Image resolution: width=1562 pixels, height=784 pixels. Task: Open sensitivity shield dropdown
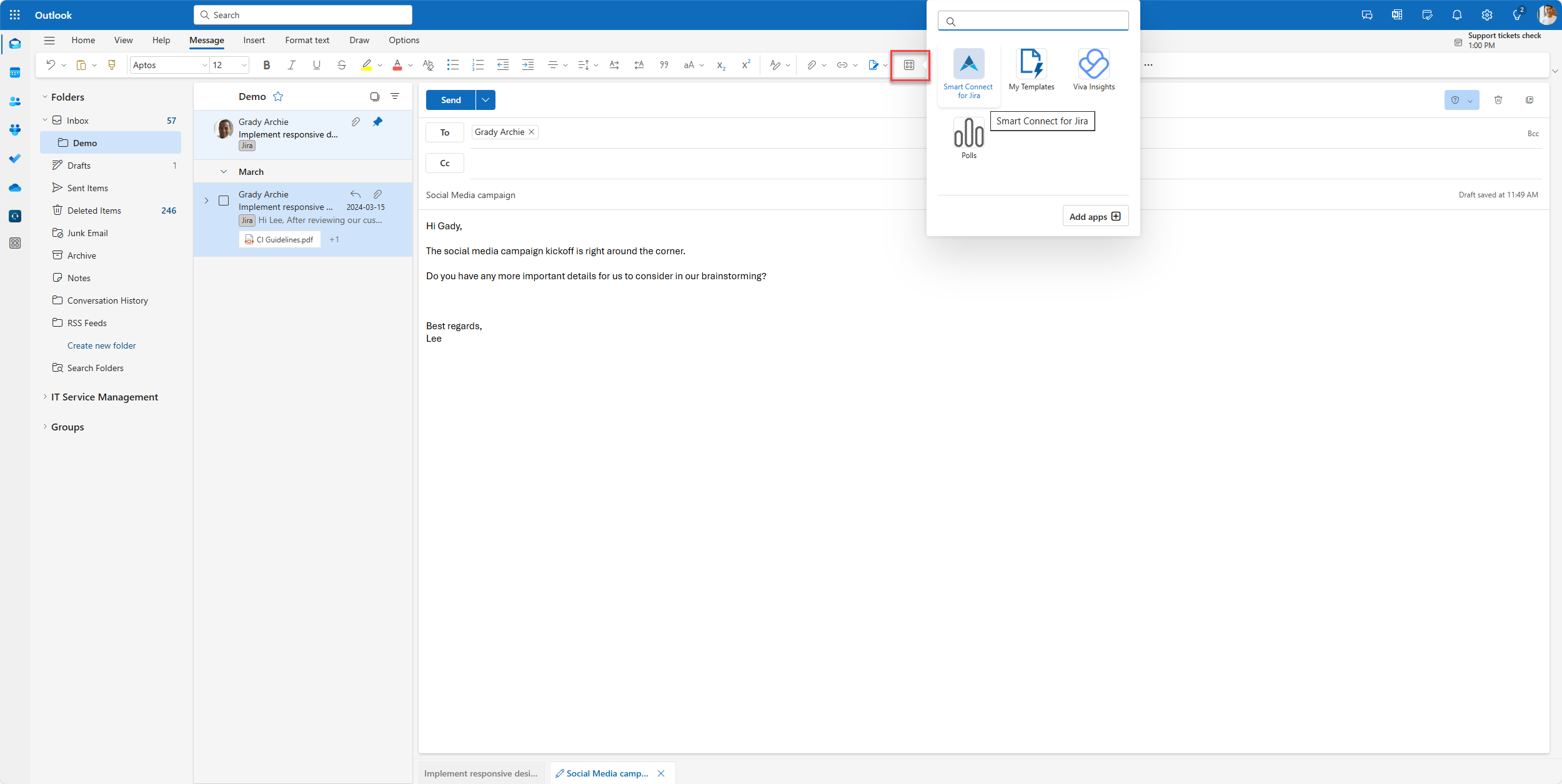(x=1461, y=100)
